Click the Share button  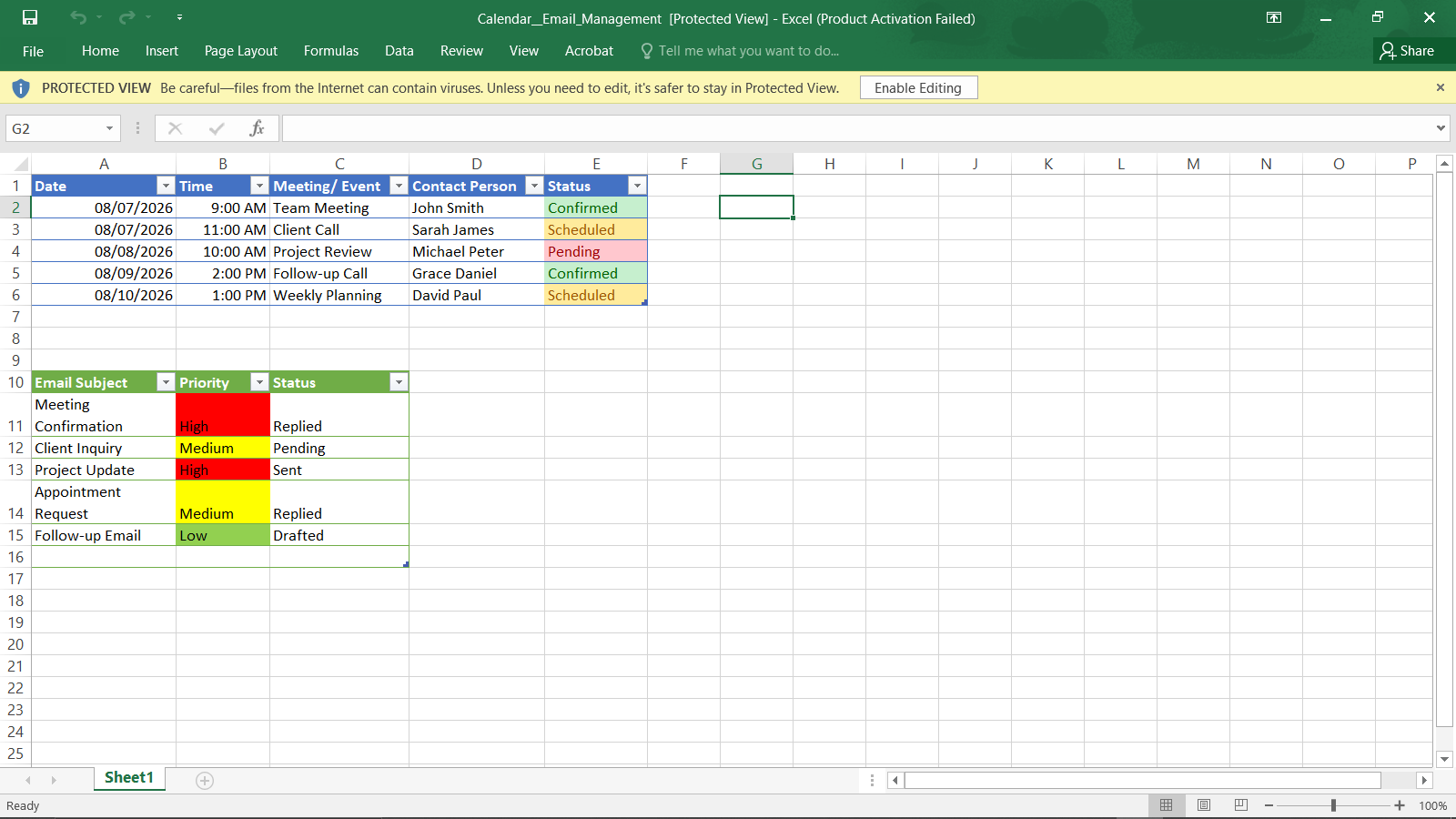[1407, 51]
